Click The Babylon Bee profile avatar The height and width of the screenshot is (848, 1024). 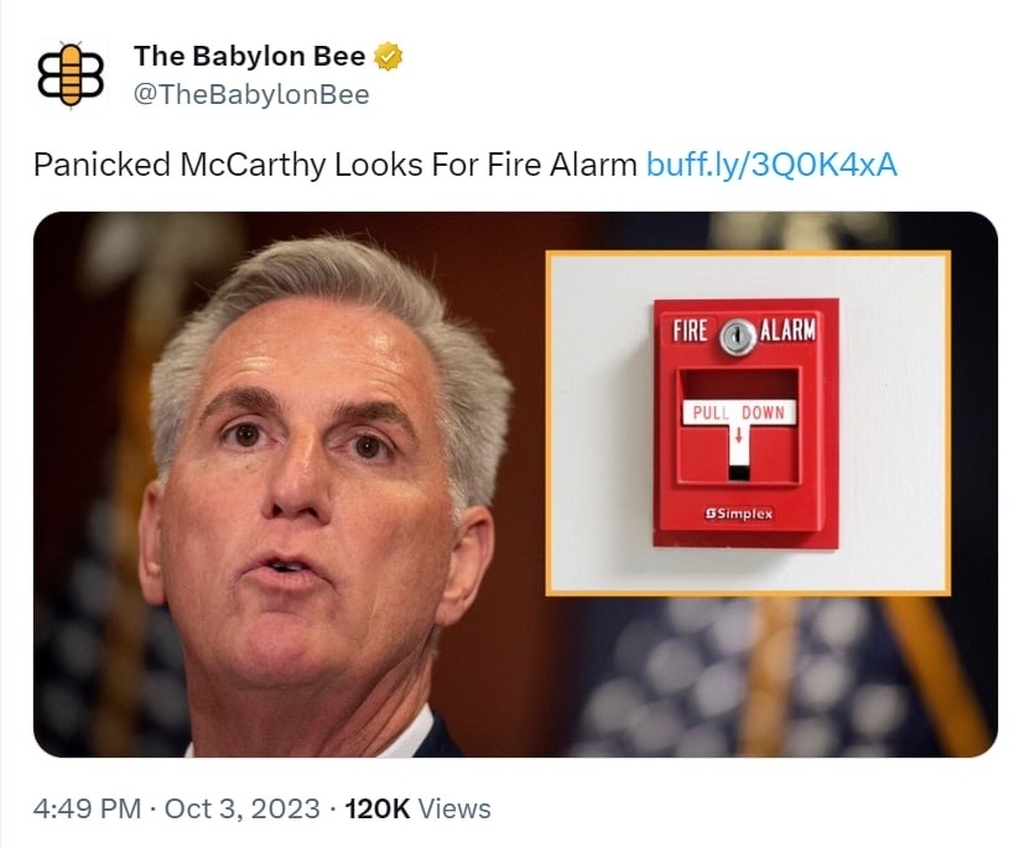tap(71, 74)
